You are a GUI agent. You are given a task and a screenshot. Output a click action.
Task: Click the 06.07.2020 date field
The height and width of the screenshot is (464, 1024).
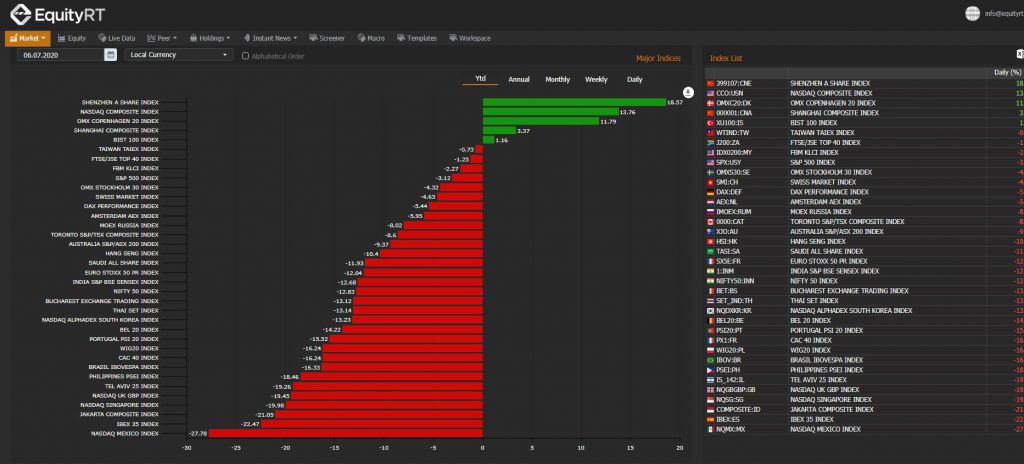pos(61,55)
